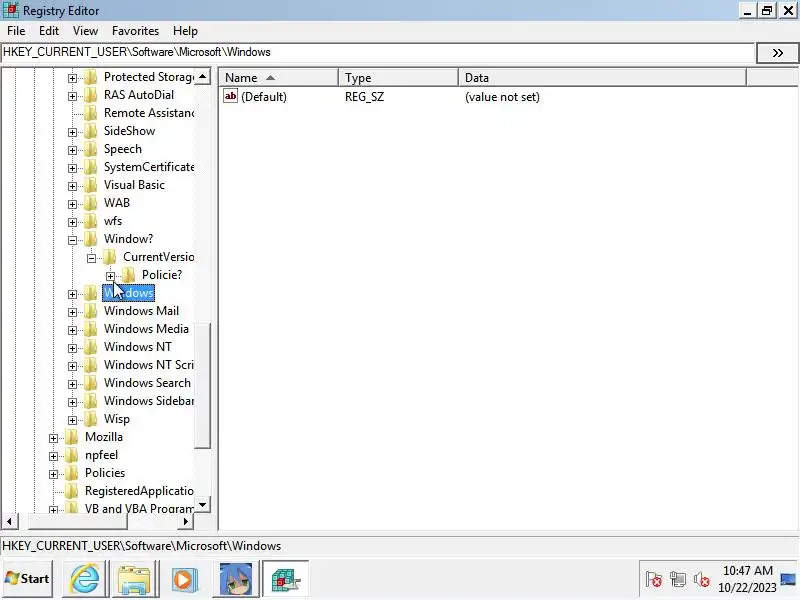Expand the SideShow key
Viewport: 800px width, 600px height.
tap(72, 132)
